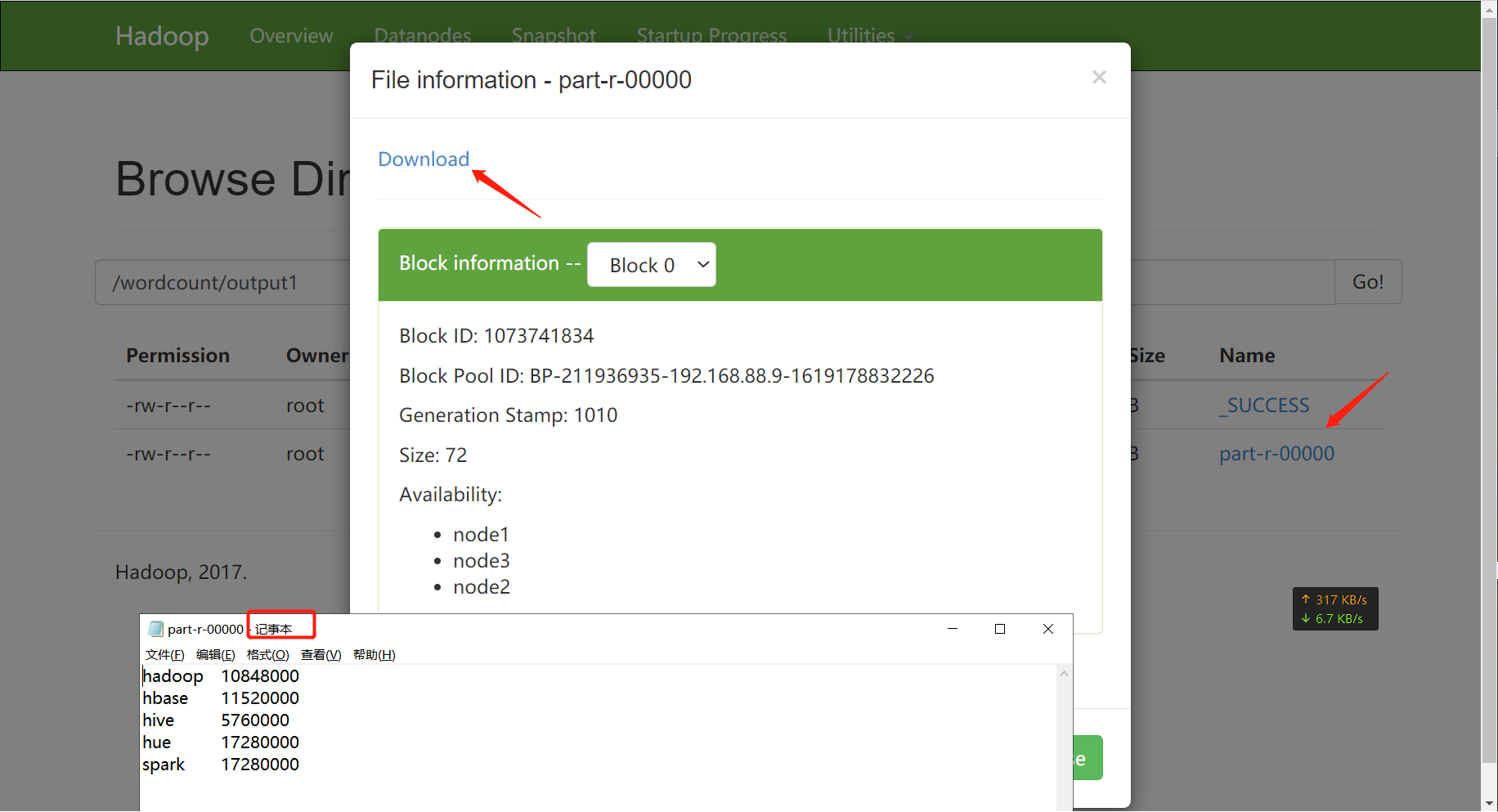
Task: Open Notepad's 文件(F) menu
Action: point(165,655)
